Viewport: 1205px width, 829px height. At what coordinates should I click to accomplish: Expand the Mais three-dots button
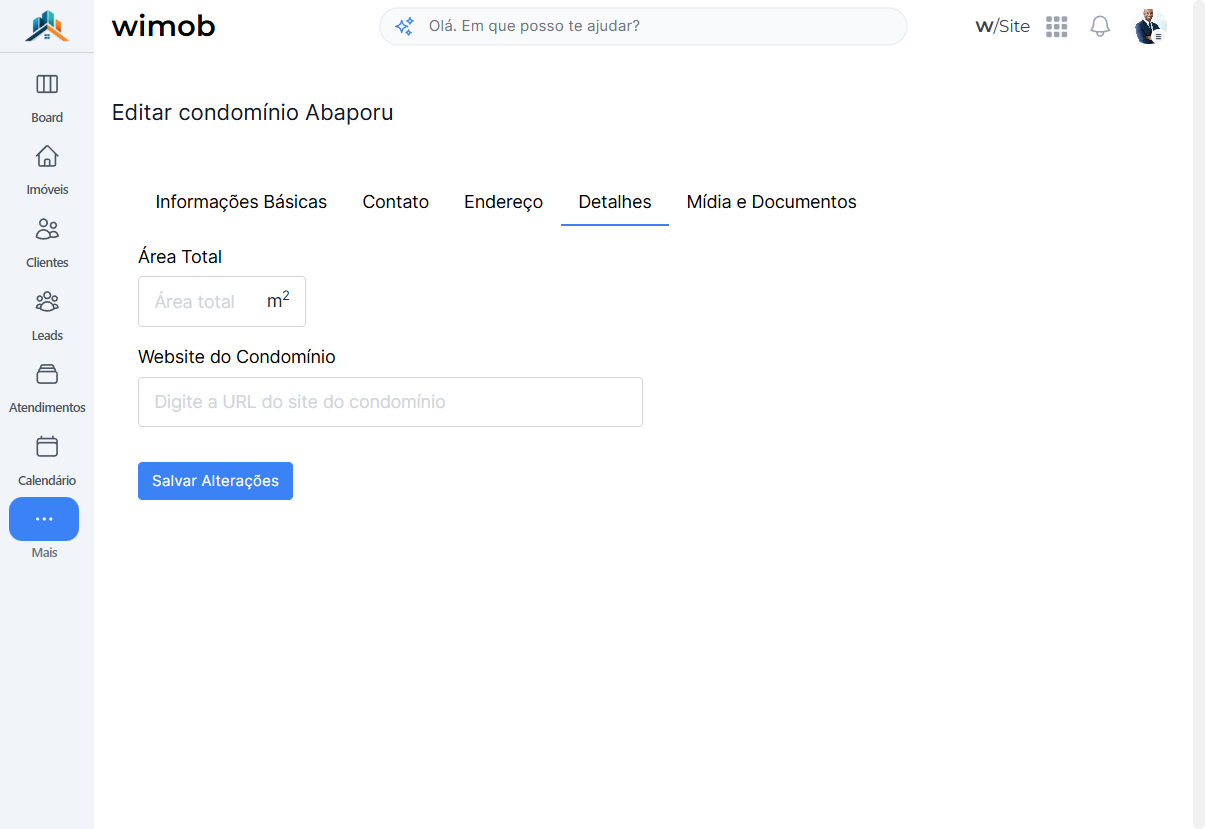(44, 519)
